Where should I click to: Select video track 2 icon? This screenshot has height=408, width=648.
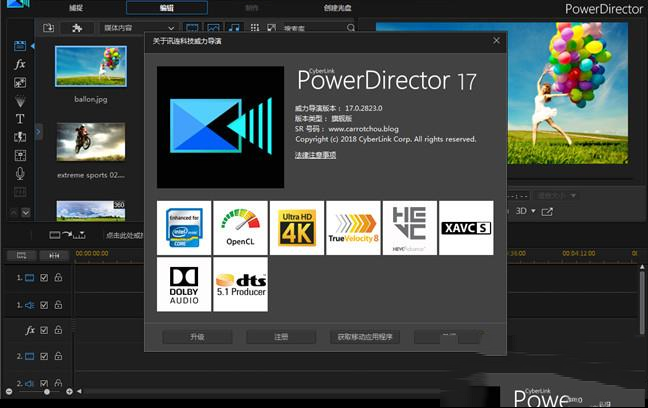[x=29, y=356]
